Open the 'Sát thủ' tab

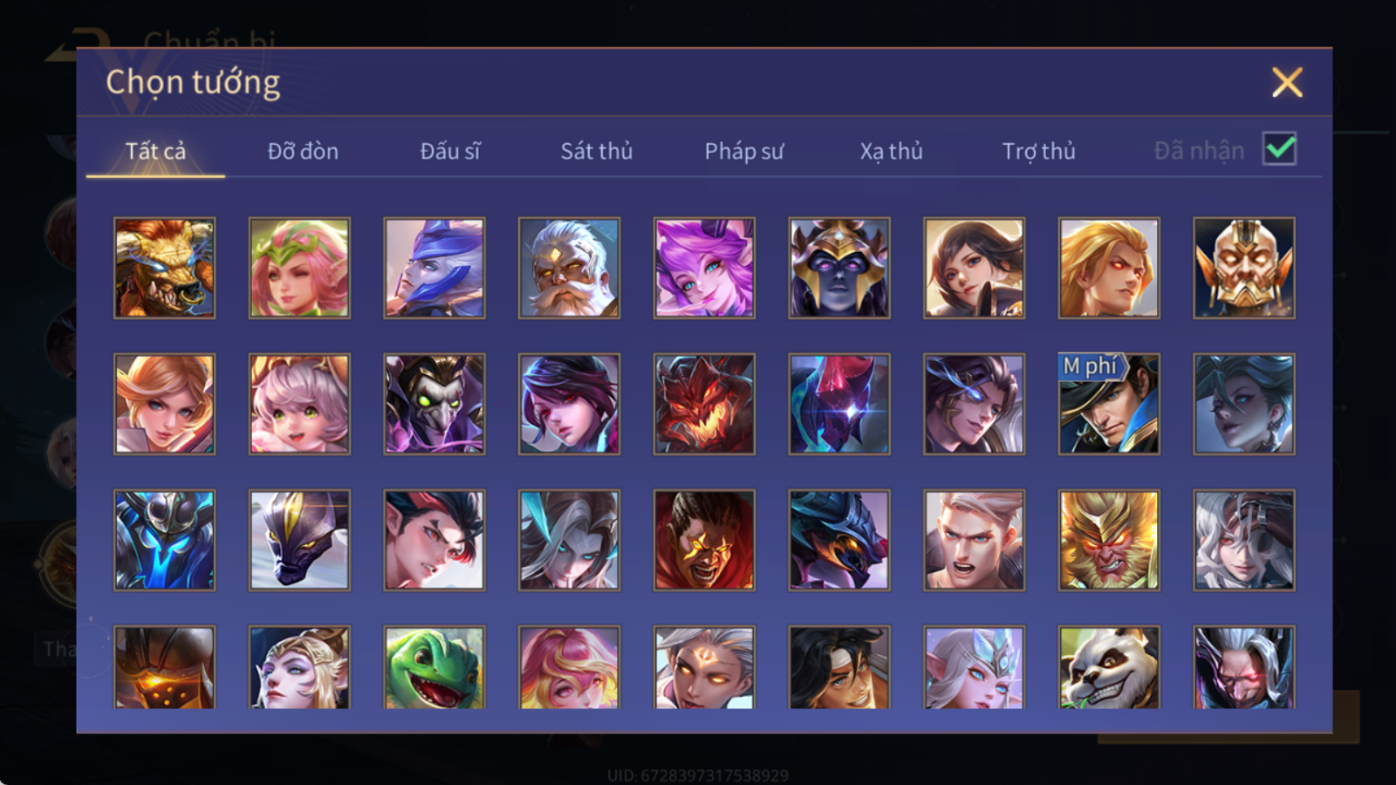597,151
